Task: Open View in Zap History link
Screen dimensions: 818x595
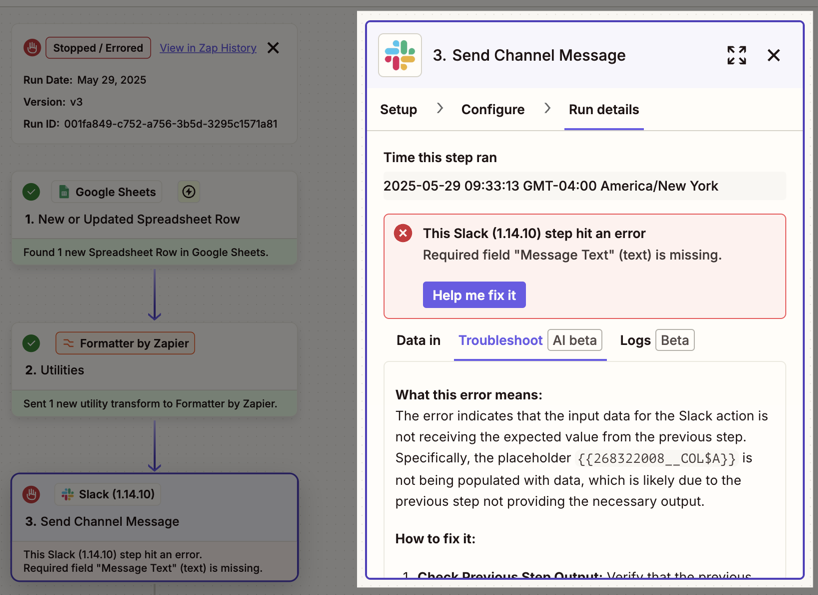Action: [208, 48]
